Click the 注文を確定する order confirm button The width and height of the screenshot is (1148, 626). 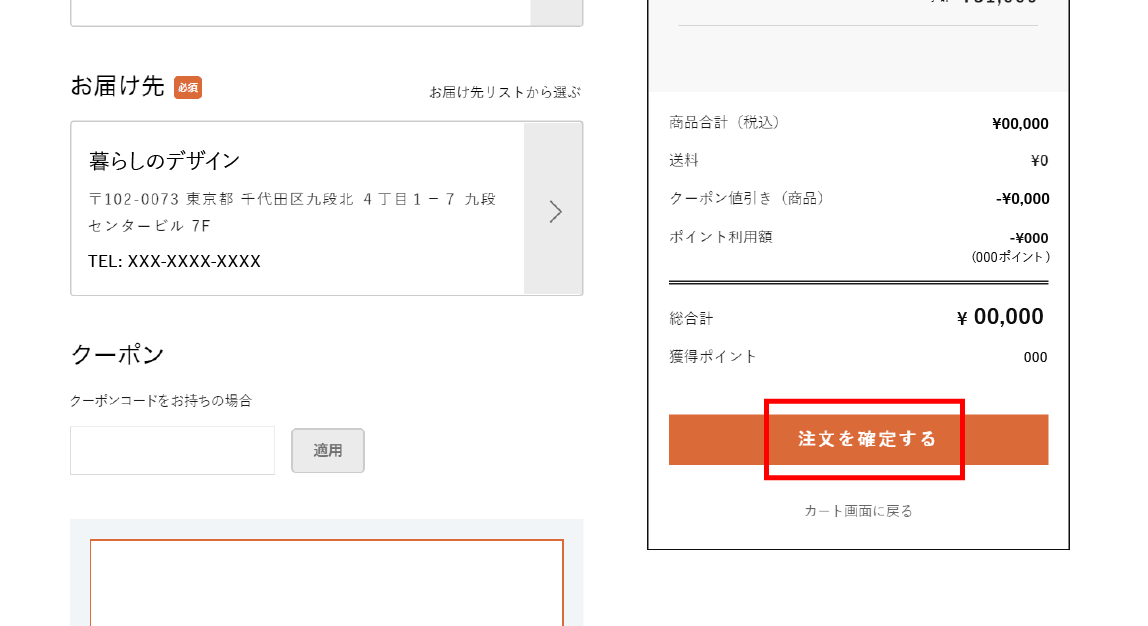[858, 439]
